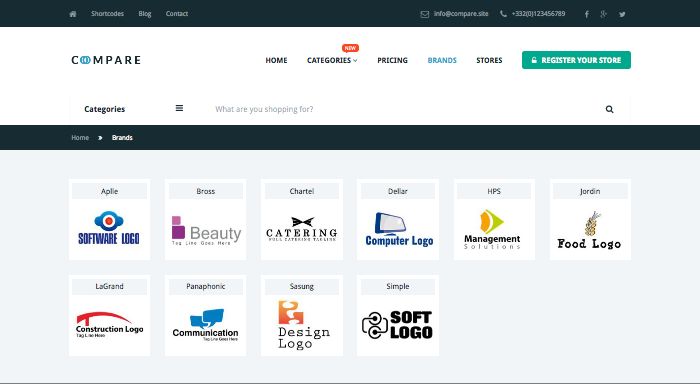
Task: Click the Food Logo brand image
Action: pyautogui.click(x=589, y=230)
